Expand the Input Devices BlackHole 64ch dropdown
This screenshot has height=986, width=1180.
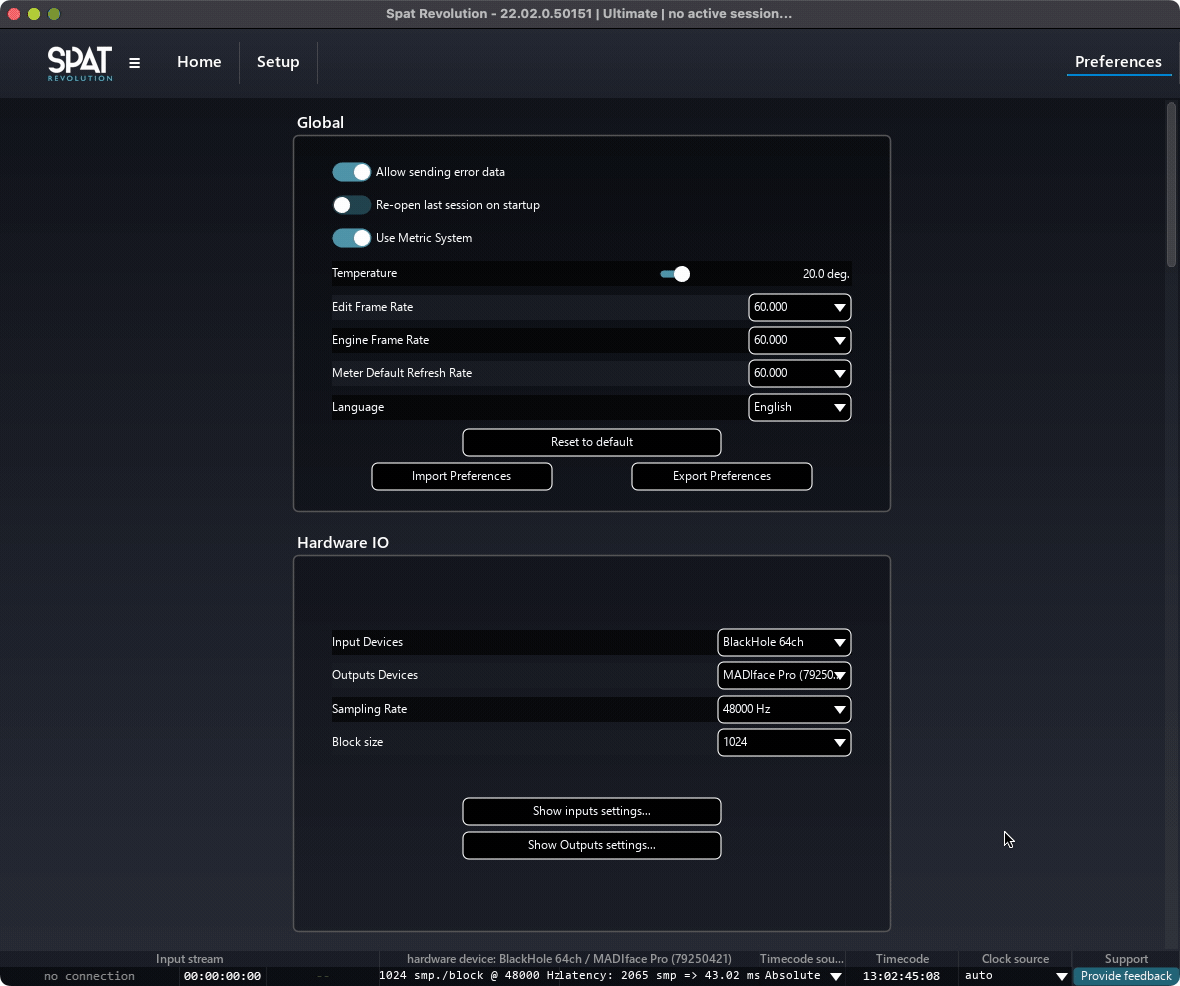pos(784,642)
